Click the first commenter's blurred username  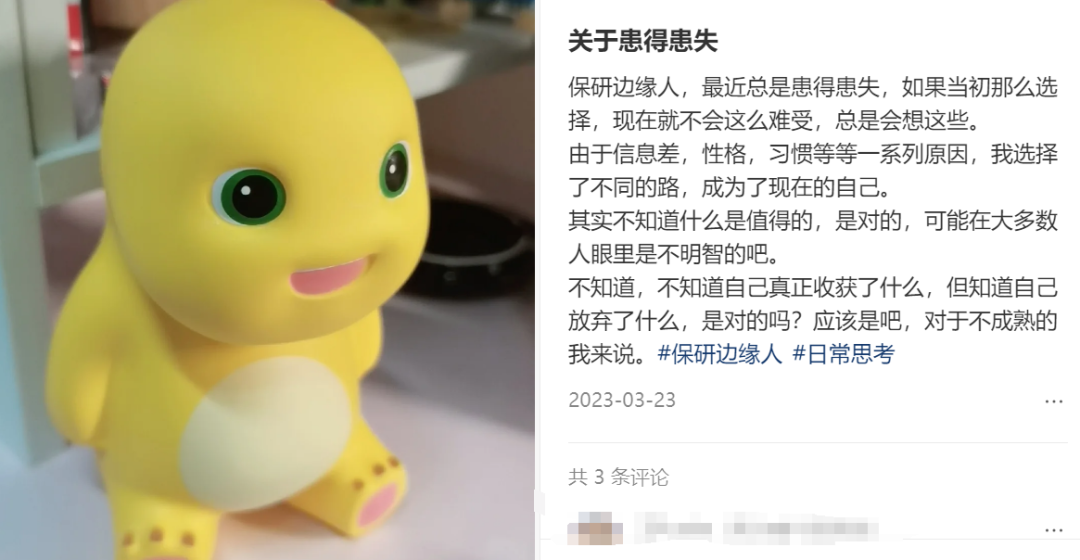click(678, 530)
